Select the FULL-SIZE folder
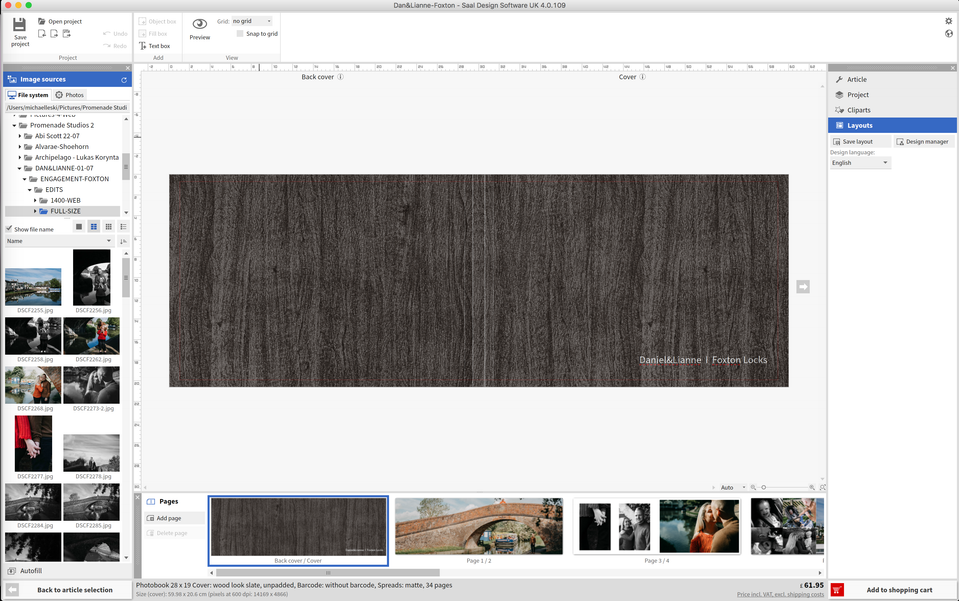This screenshot has height=601, width=959. 65,211
